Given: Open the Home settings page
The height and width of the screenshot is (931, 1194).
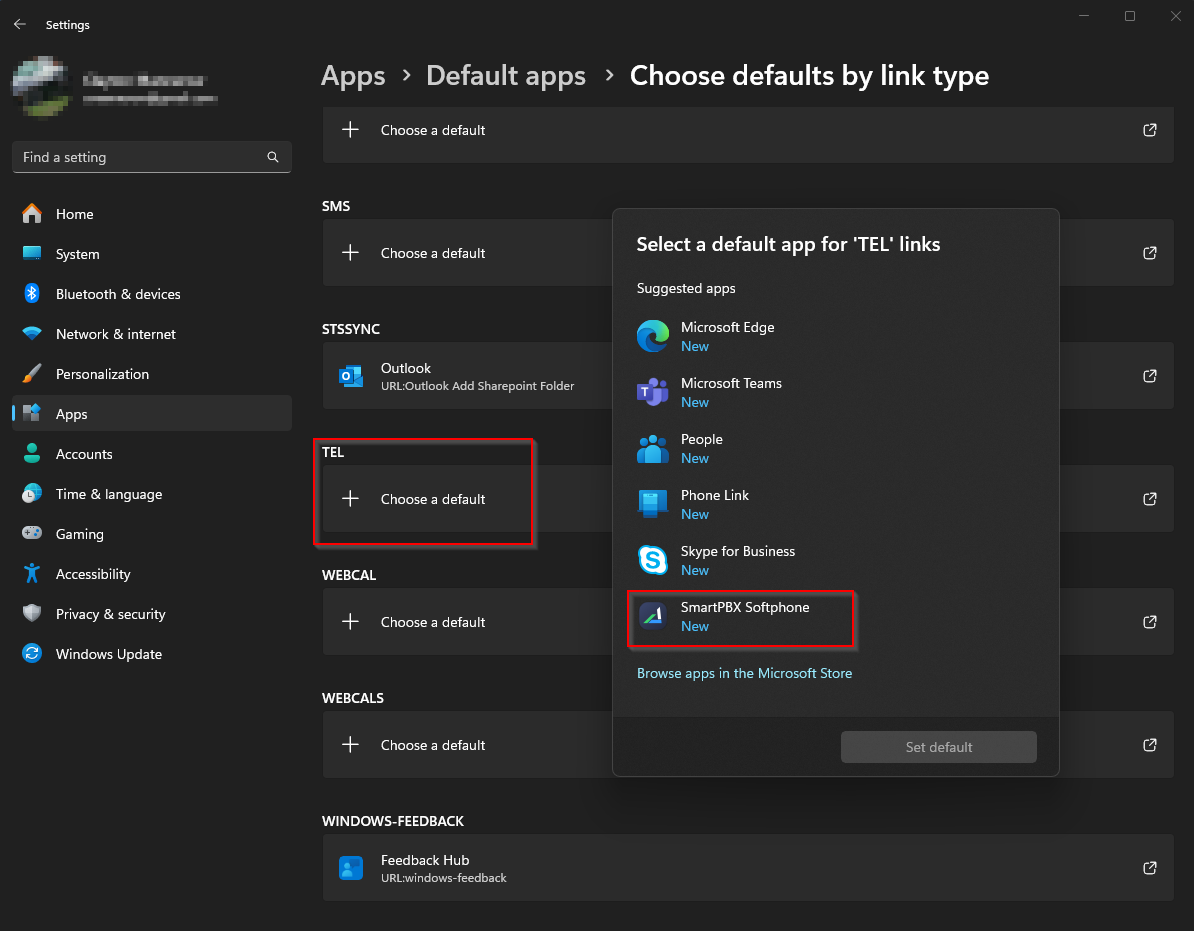Looking at the screenshot, I should point(152,214).
